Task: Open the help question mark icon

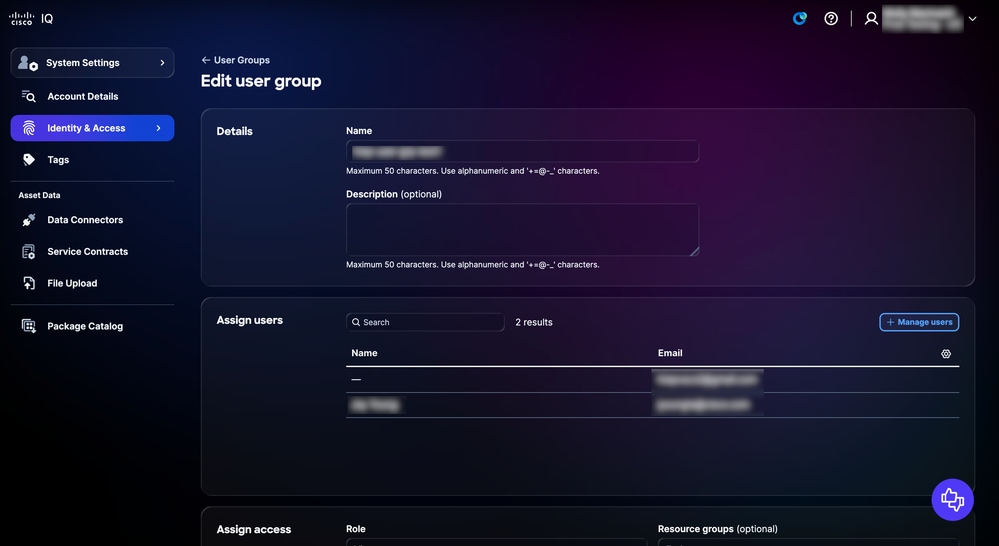Action: point(831,18)
